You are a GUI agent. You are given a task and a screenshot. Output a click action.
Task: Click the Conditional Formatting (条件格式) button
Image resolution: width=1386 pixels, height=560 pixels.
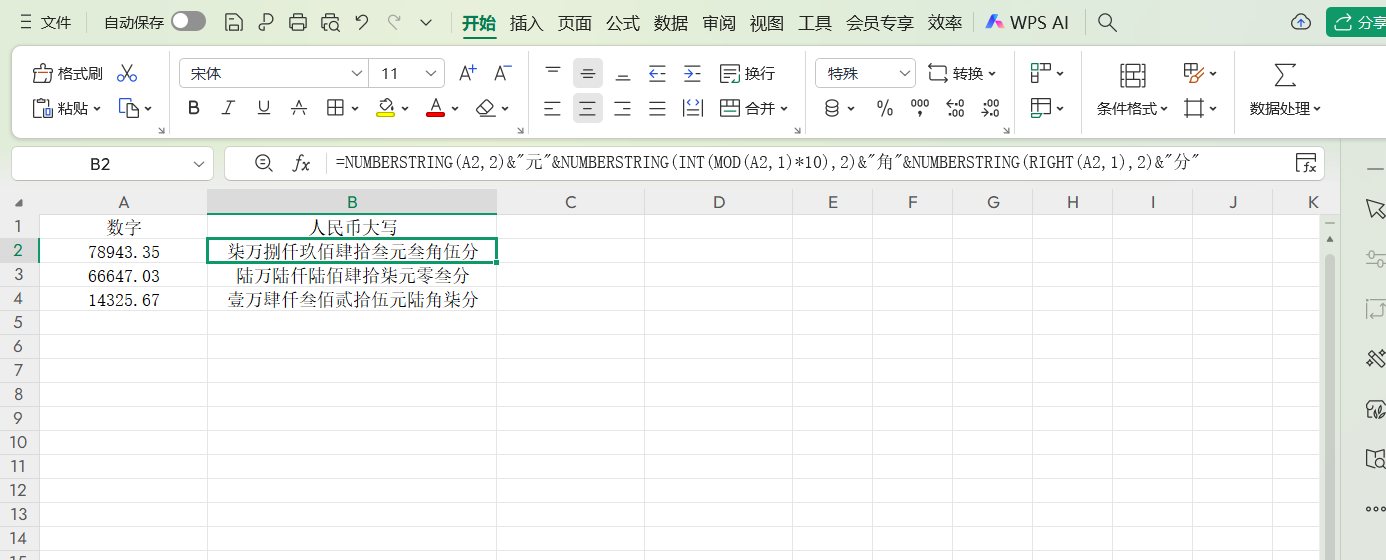1132,108
